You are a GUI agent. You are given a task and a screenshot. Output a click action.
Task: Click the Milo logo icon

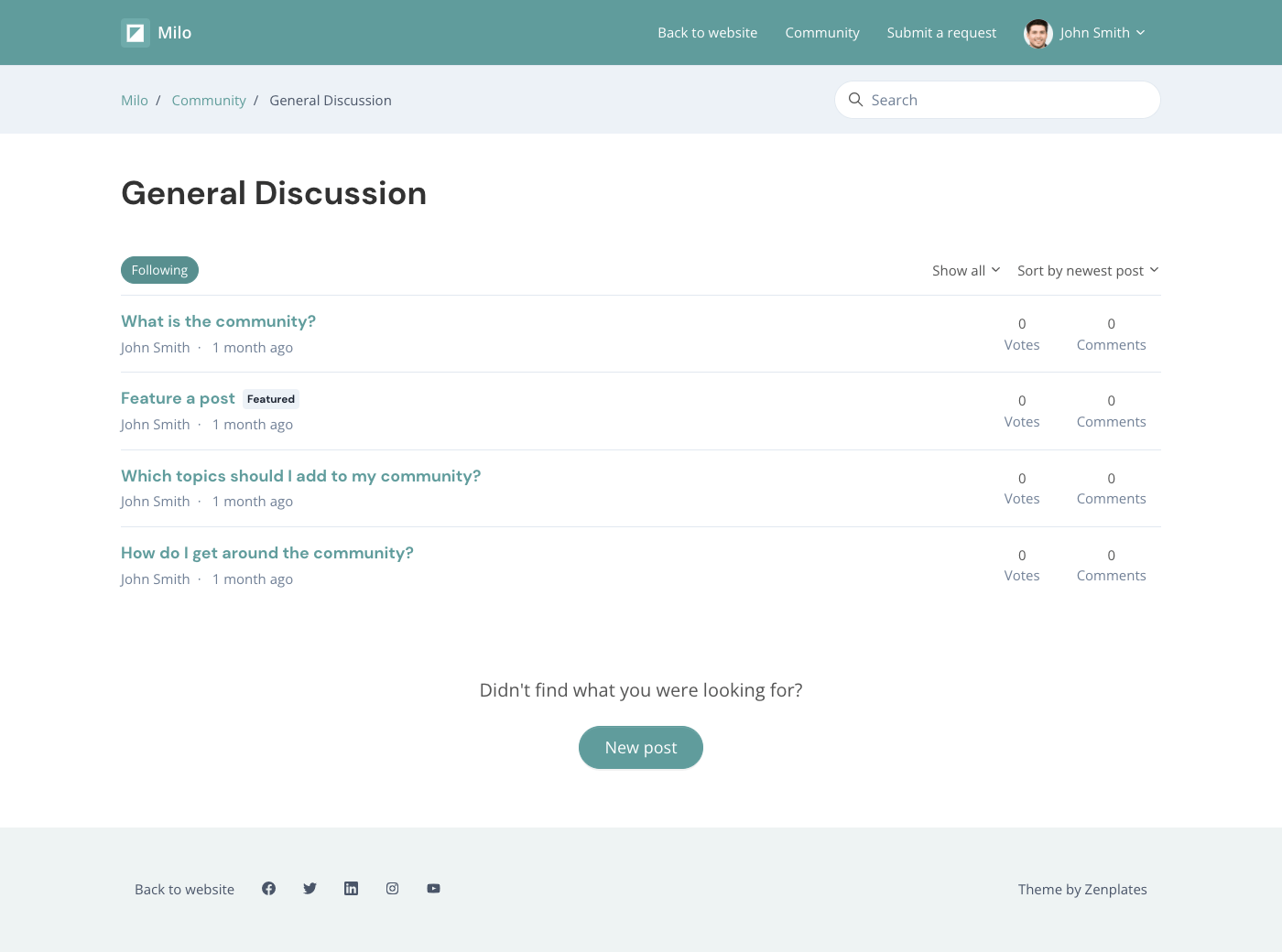pyautogui.click(x=136, y=33)
